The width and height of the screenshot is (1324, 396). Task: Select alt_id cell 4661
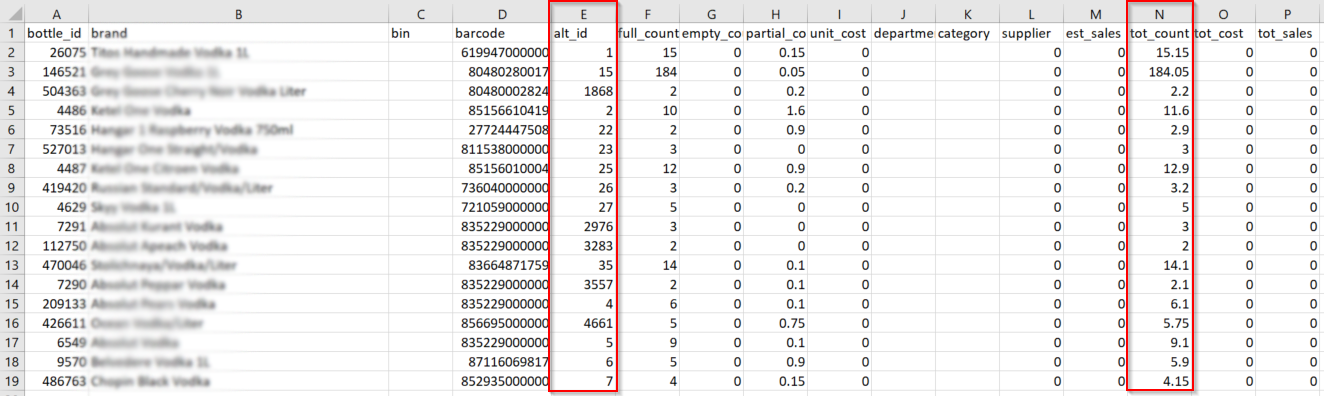pyautogui.click(x=584, y=323)
